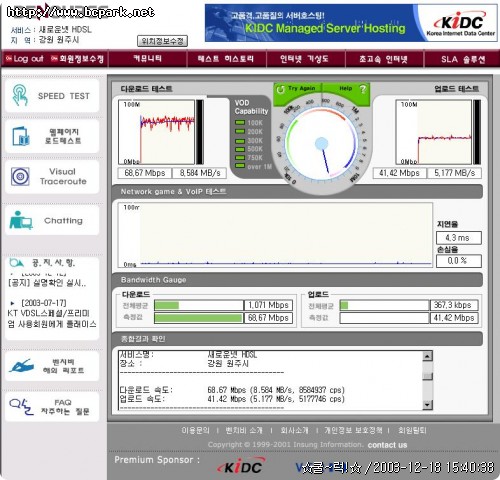This screenshot has width=500, height=480.
Task: Open the 인터넷 가상도 menu
Action: [x=305, y=59]
